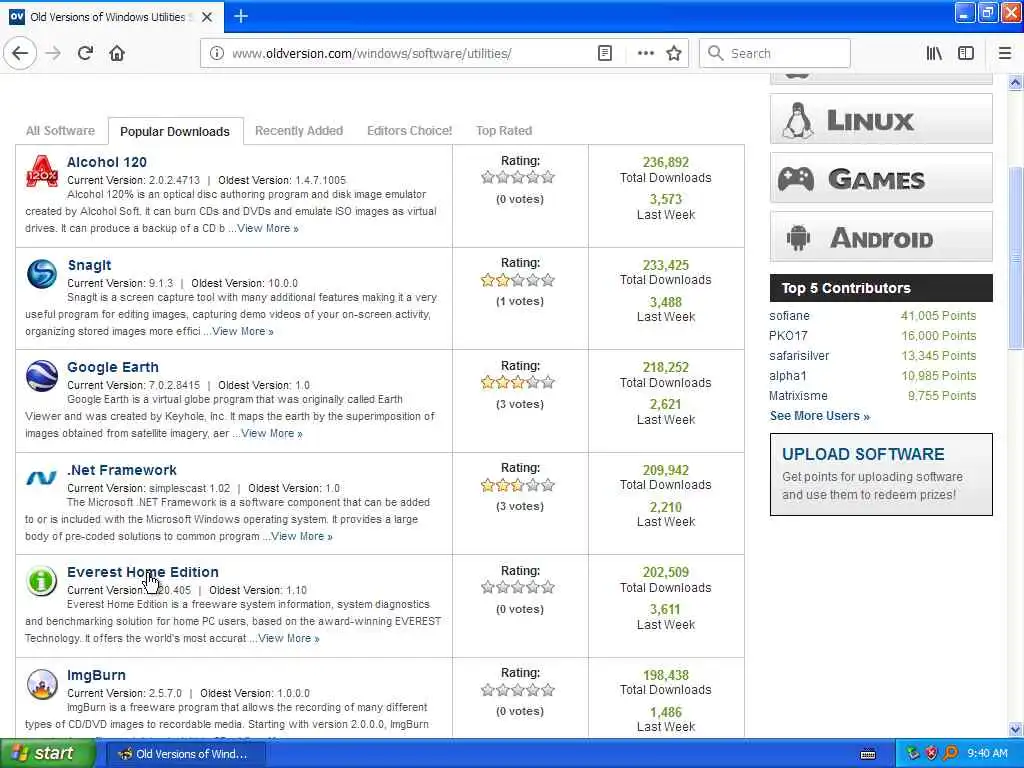Open page actions three-dot menu
Screen dimensions: 1024x768
(645, 53)
